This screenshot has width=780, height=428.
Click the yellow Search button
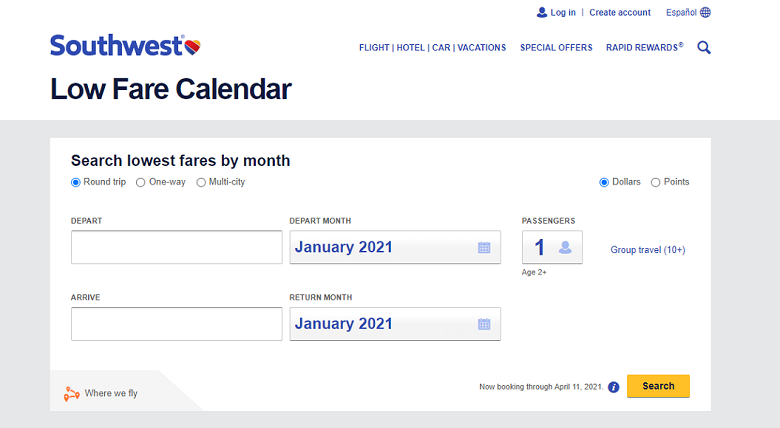click(x=658, y=386)
